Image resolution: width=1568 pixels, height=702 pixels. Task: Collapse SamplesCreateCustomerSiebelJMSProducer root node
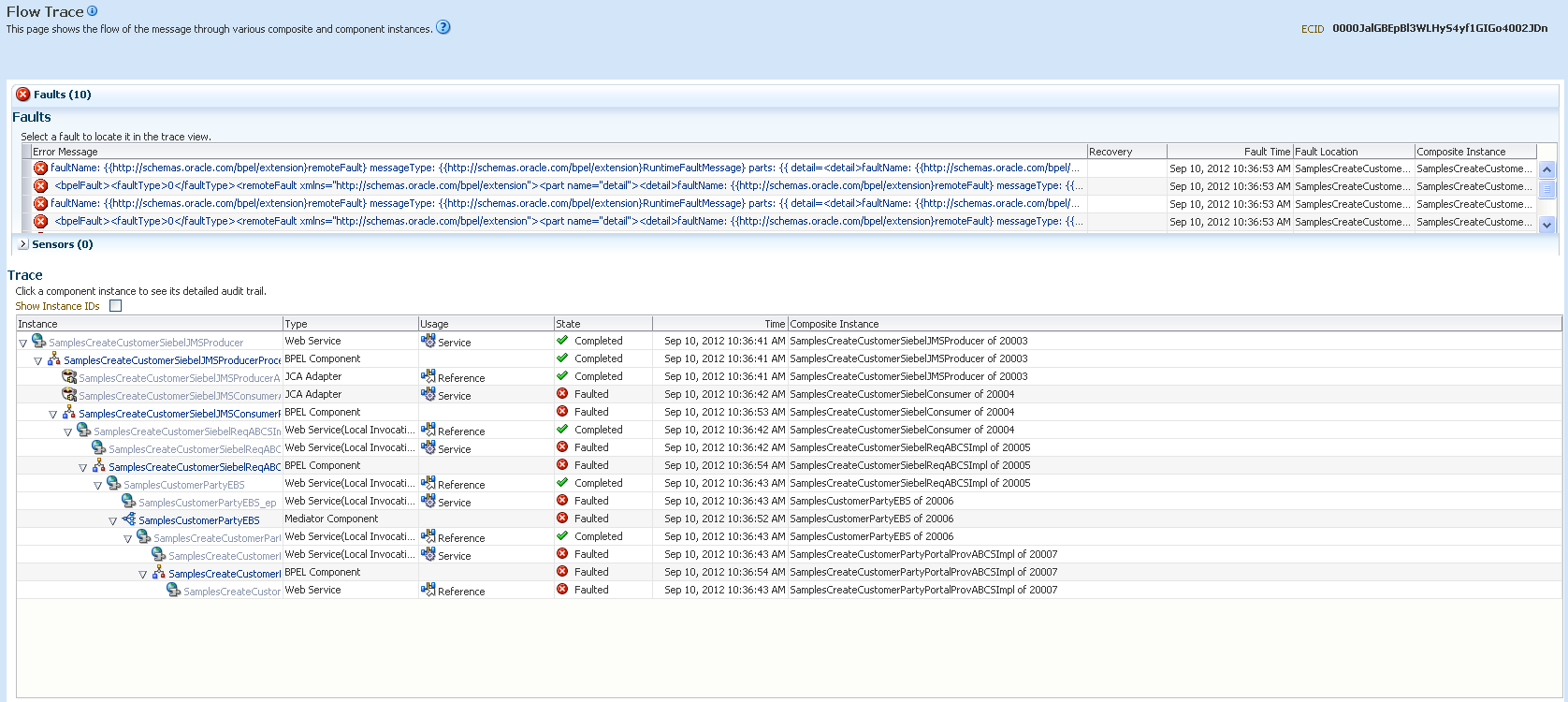click(23, 344)
